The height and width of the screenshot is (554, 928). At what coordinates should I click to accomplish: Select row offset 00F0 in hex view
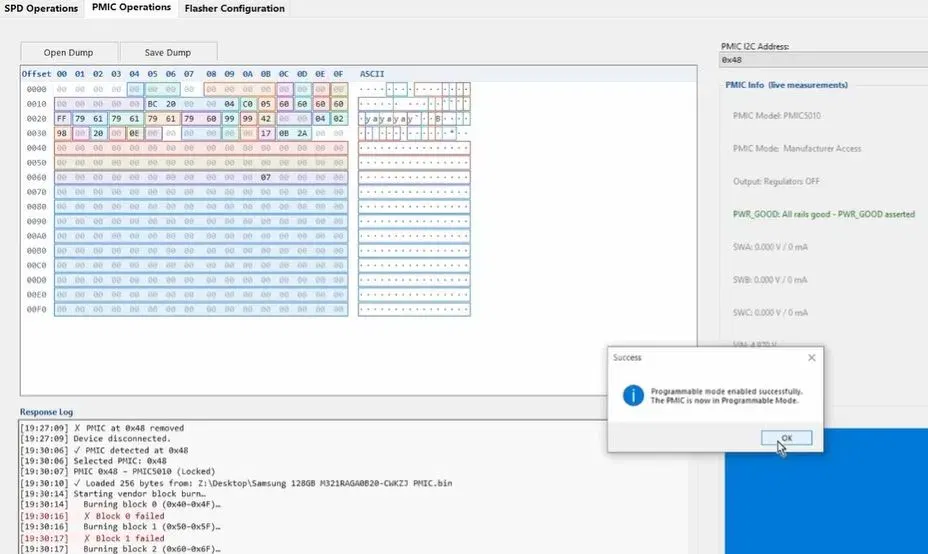[x=36, y=309]
